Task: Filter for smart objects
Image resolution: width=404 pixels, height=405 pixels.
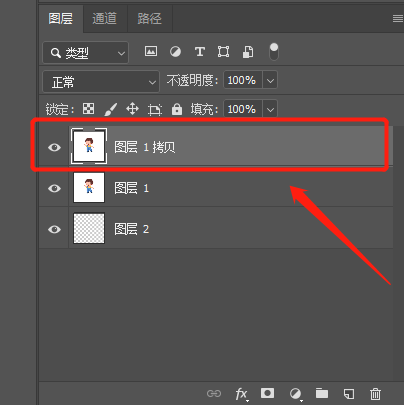Action: pos(248,52)
